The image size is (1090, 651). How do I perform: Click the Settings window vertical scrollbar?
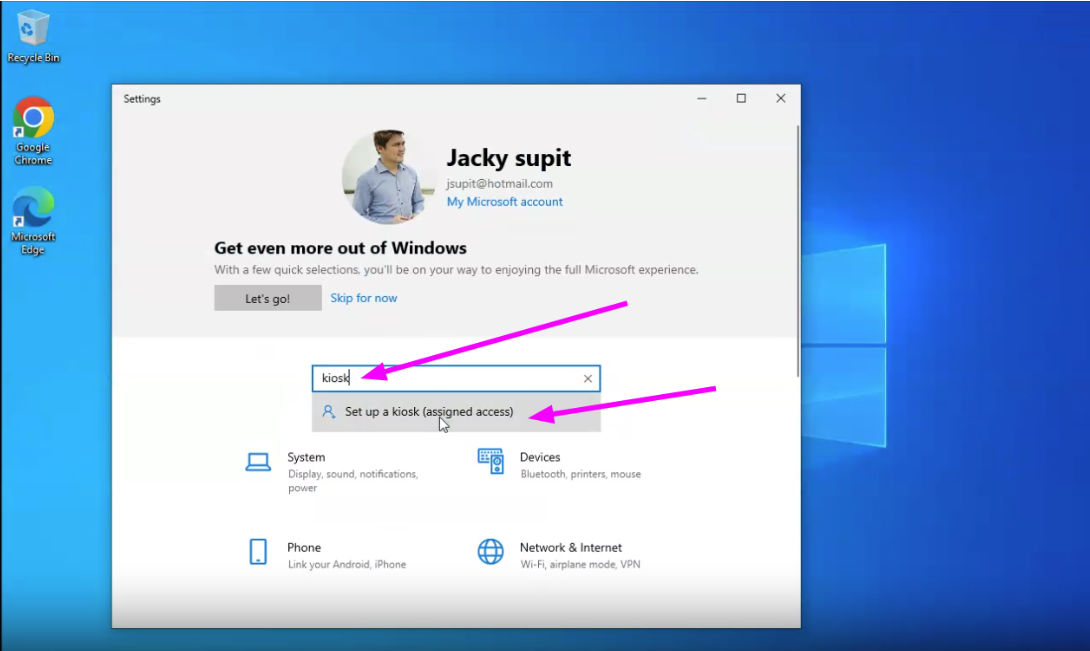(797, 250)
